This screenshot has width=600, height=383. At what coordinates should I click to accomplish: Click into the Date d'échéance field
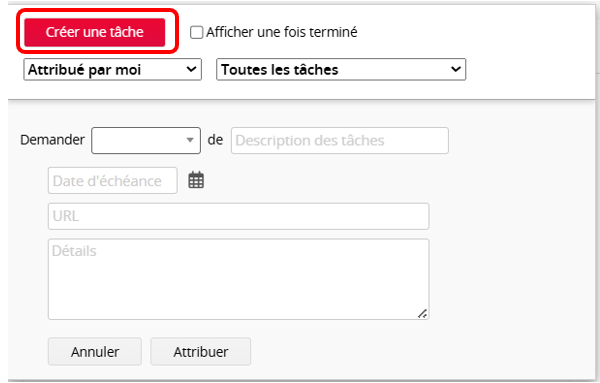click(x=112, y=181)
